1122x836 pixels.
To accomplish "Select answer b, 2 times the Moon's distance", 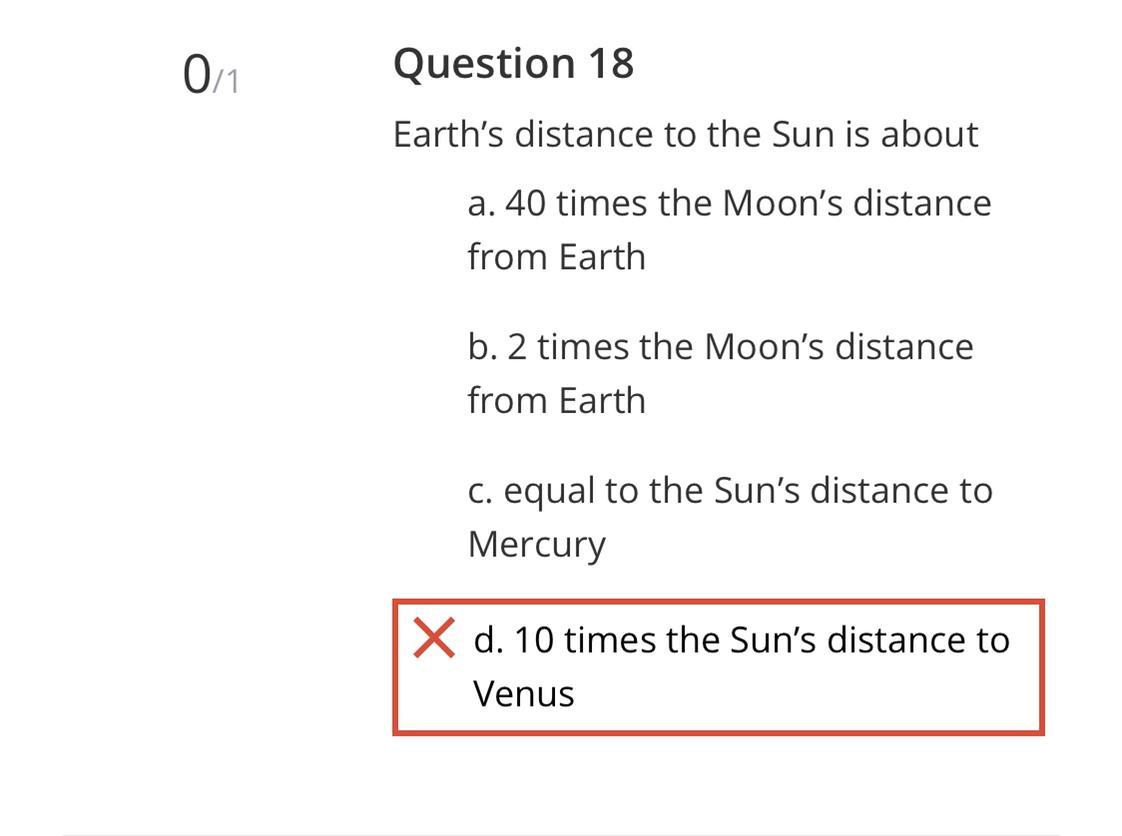I will pos(719,348).
